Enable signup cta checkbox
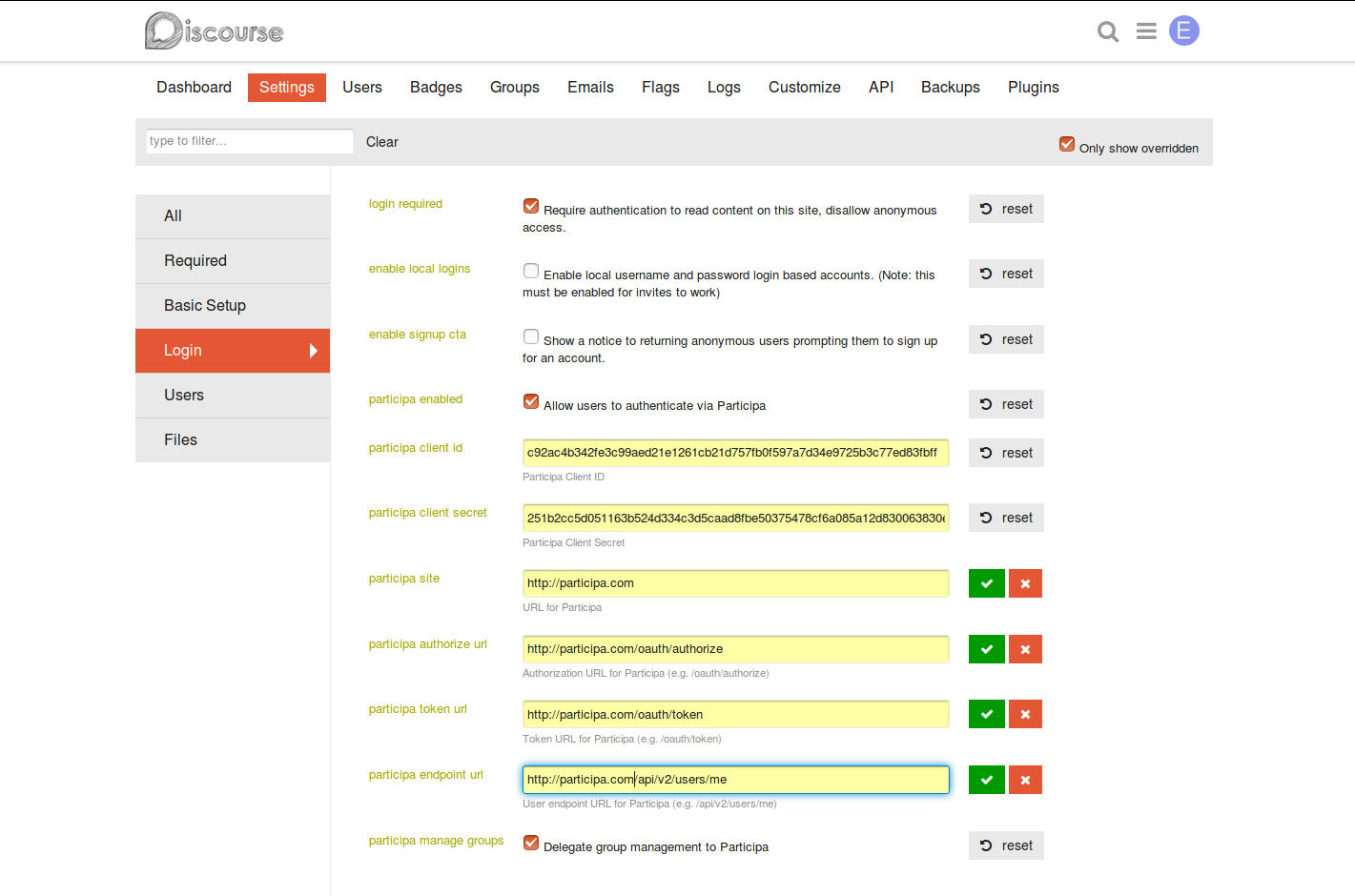The width and height of the screenshot is (1355, 896). pyautogui.click(x=531, y=336)
